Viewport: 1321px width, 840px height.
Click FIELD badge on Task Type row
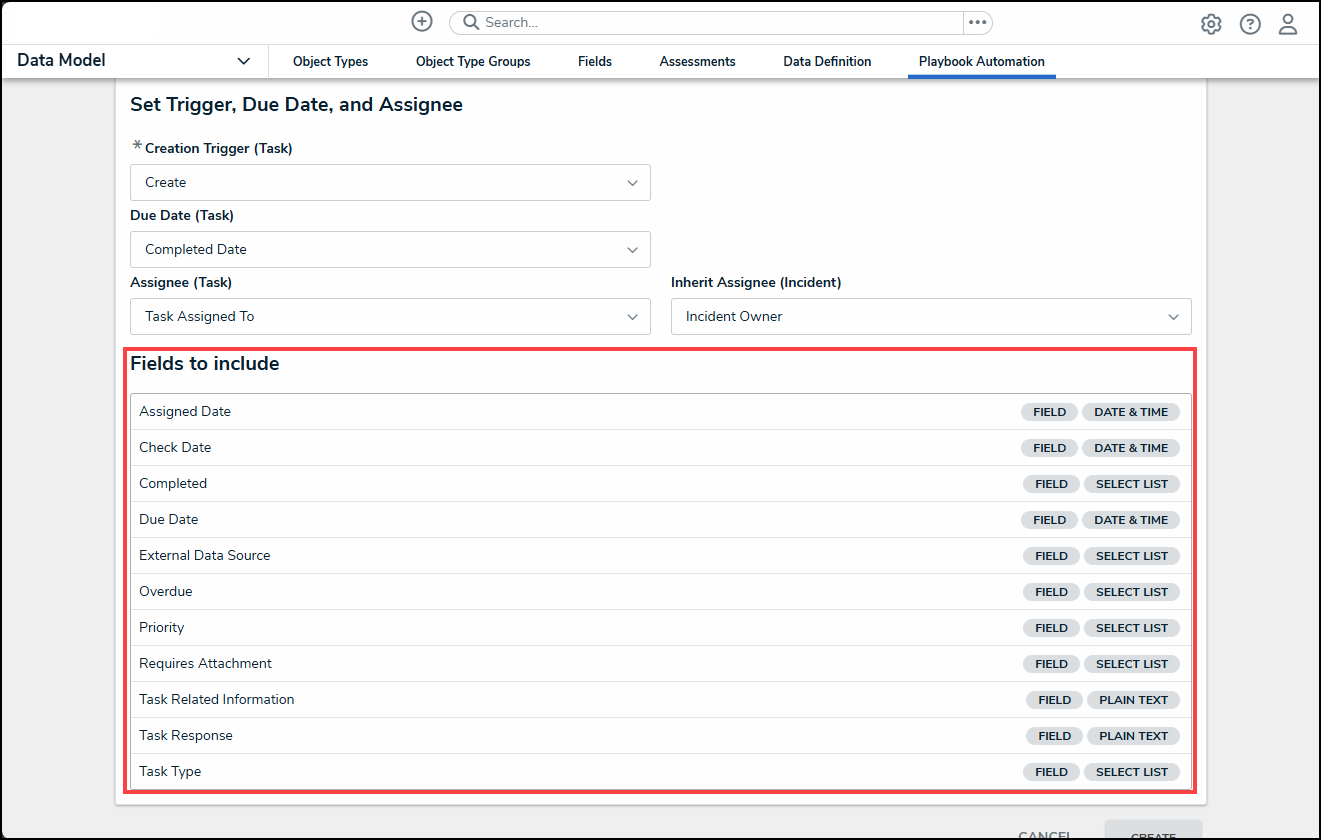1052,772
